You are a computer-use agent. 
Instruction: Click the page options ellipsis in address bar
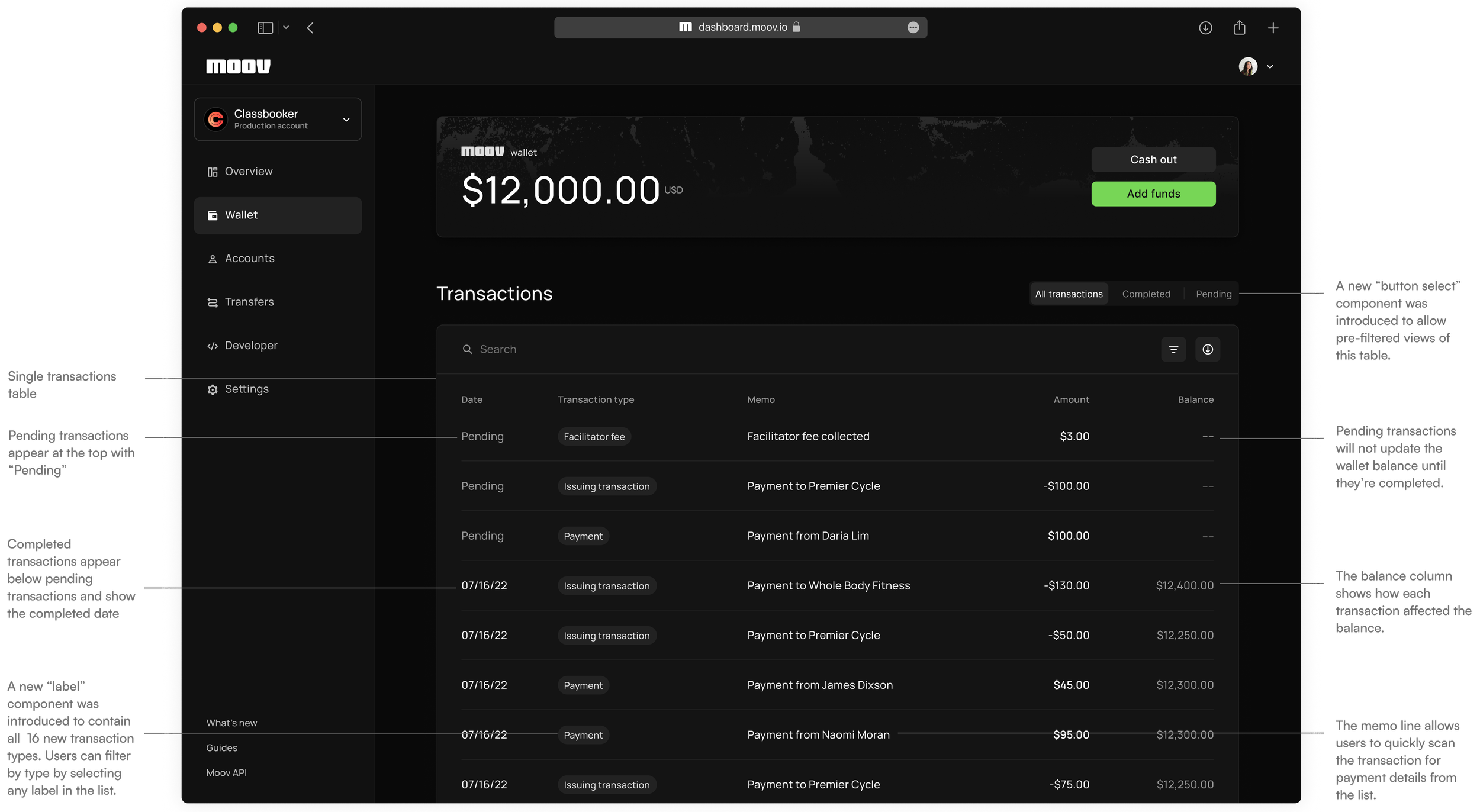[913, 27]
